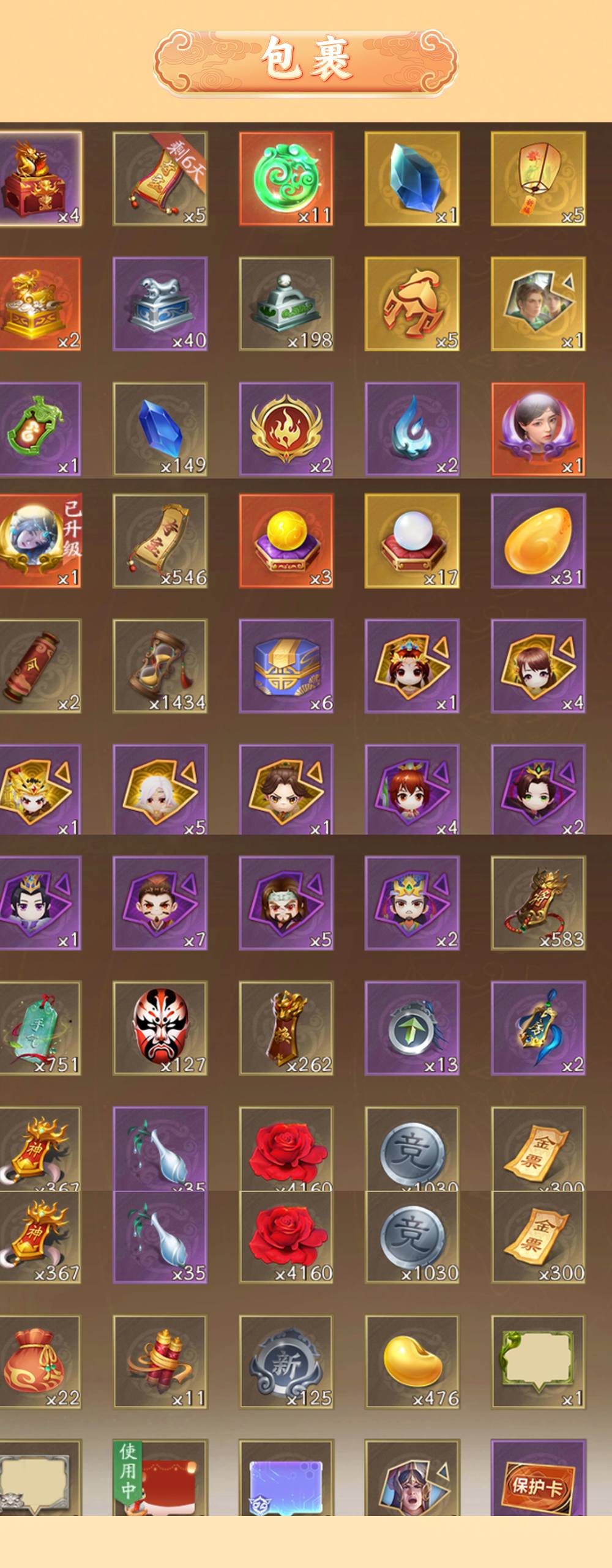The width and height of the screenshot is (612, 1568).
Task: Pick the white pearl item x17
Action: (412, 541)
